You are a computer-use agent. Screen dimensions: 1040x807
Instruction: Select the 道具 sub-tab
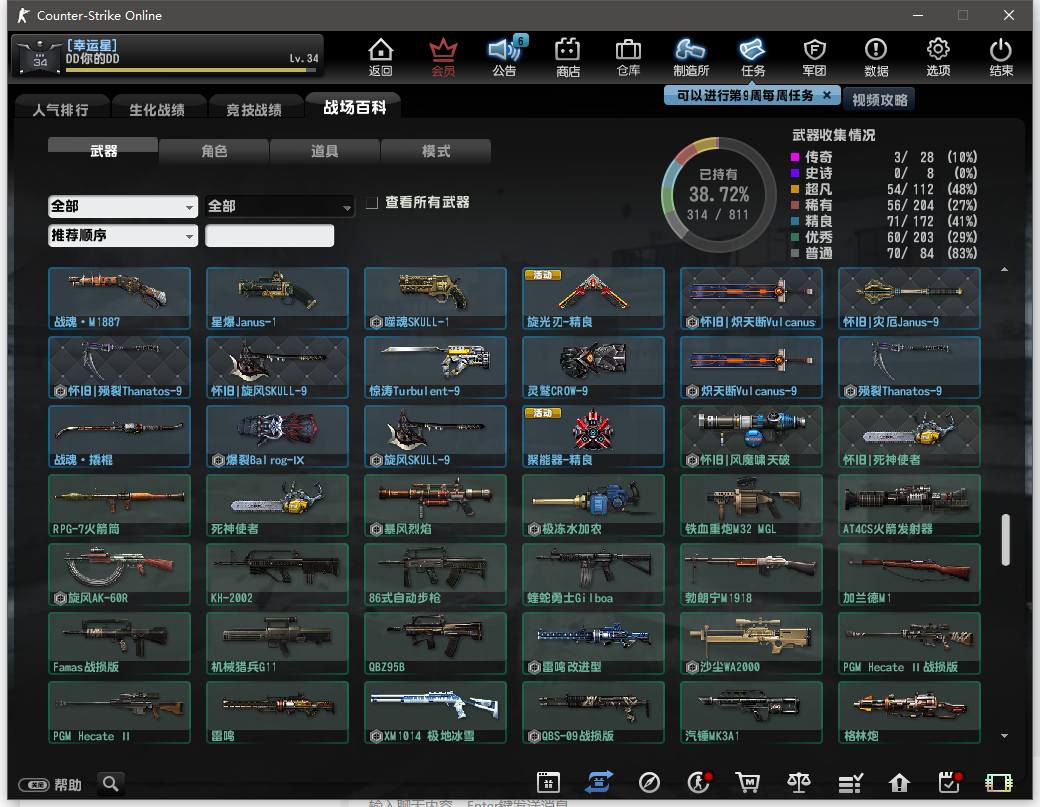[x=325, y=151]
